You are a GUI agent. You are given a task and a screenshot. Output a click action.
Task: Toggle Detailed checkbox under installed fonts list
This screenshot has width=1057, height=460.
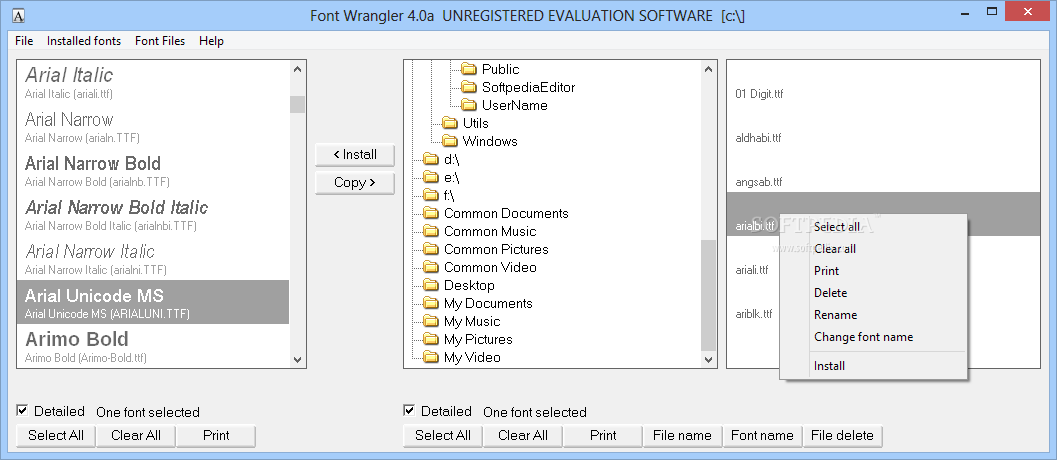coord(22,410)
